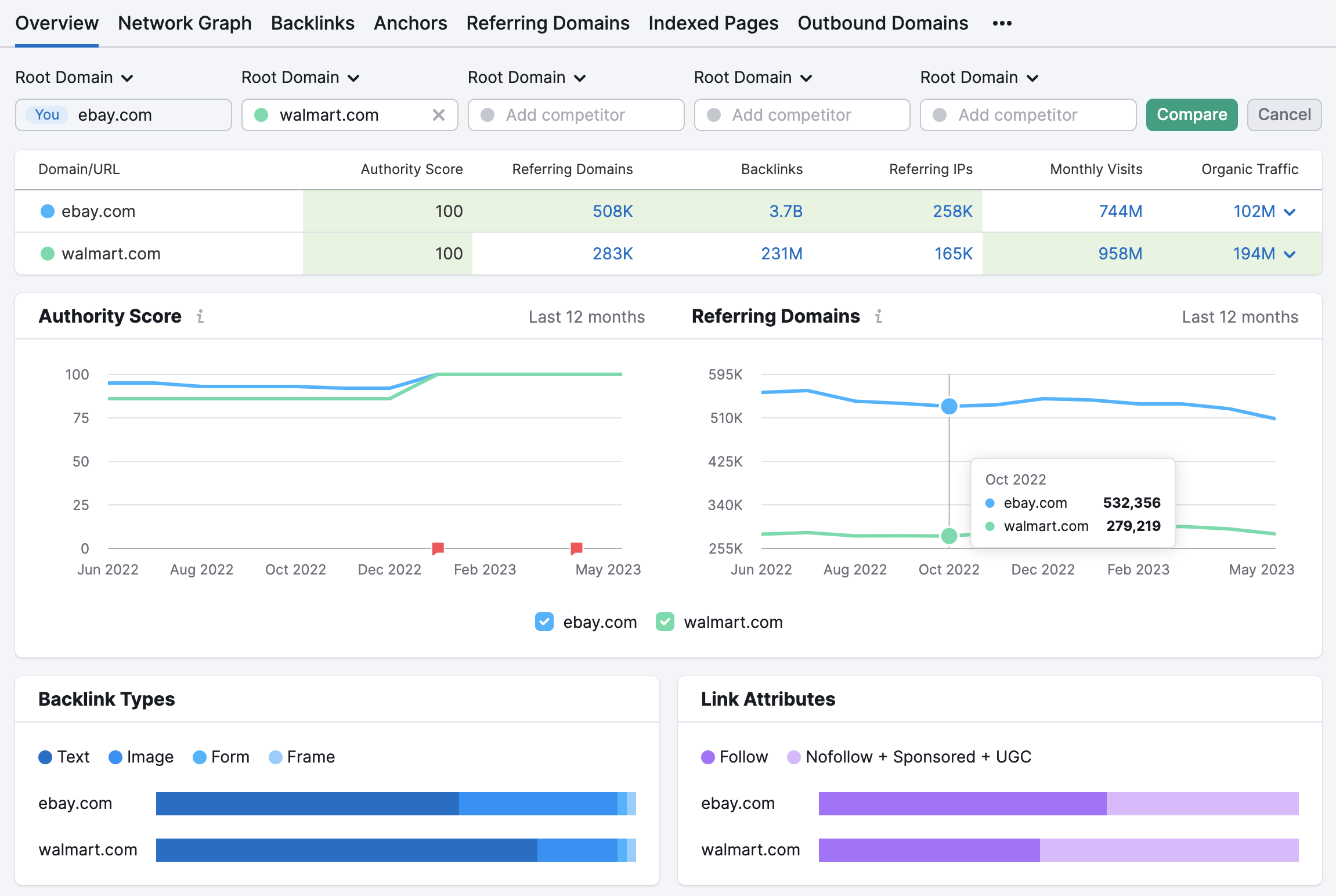1336x896 pixels.
Task: Toggle the ebay.com chart legend checkbox
Action: point(544,622)
